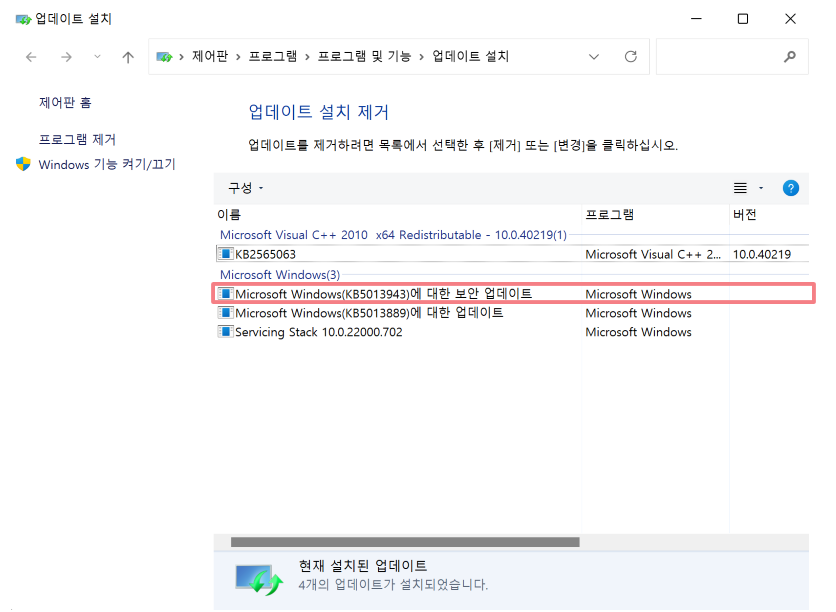
Task: Open 프로그램 in the breadcrumb
Action: [x=272, y=56]
